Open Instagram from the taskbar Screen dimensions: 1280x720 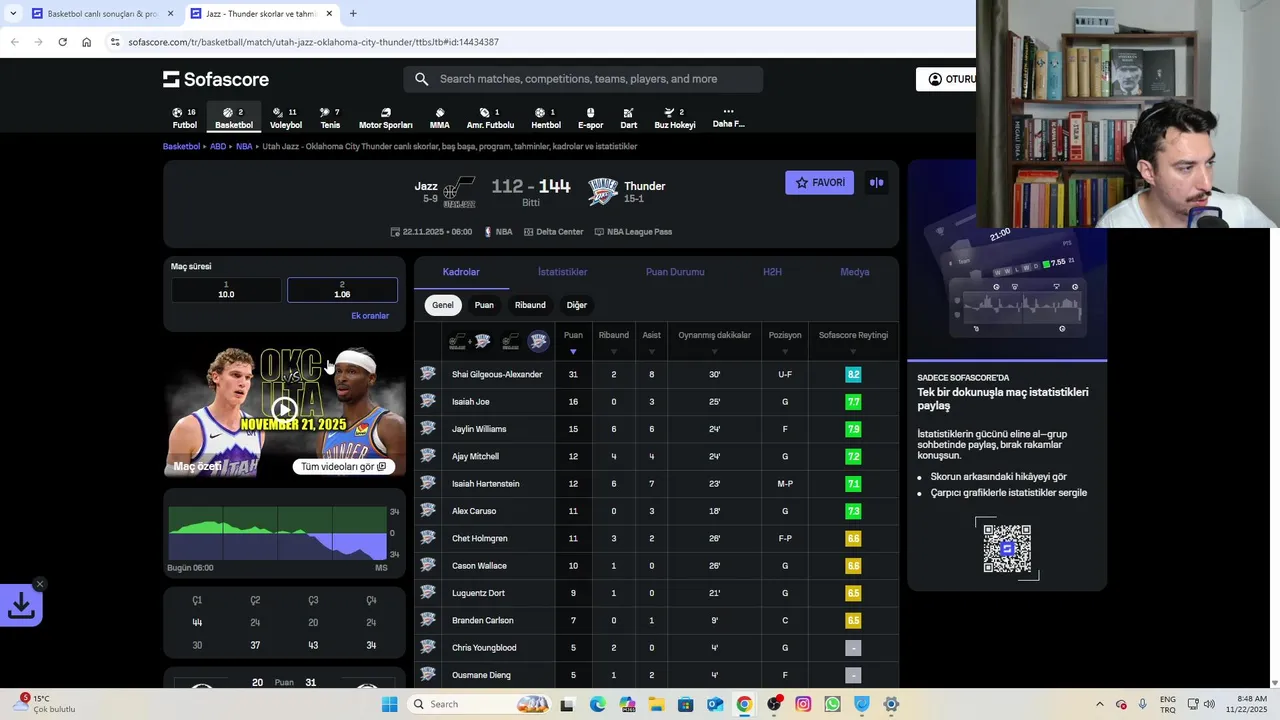803,704
